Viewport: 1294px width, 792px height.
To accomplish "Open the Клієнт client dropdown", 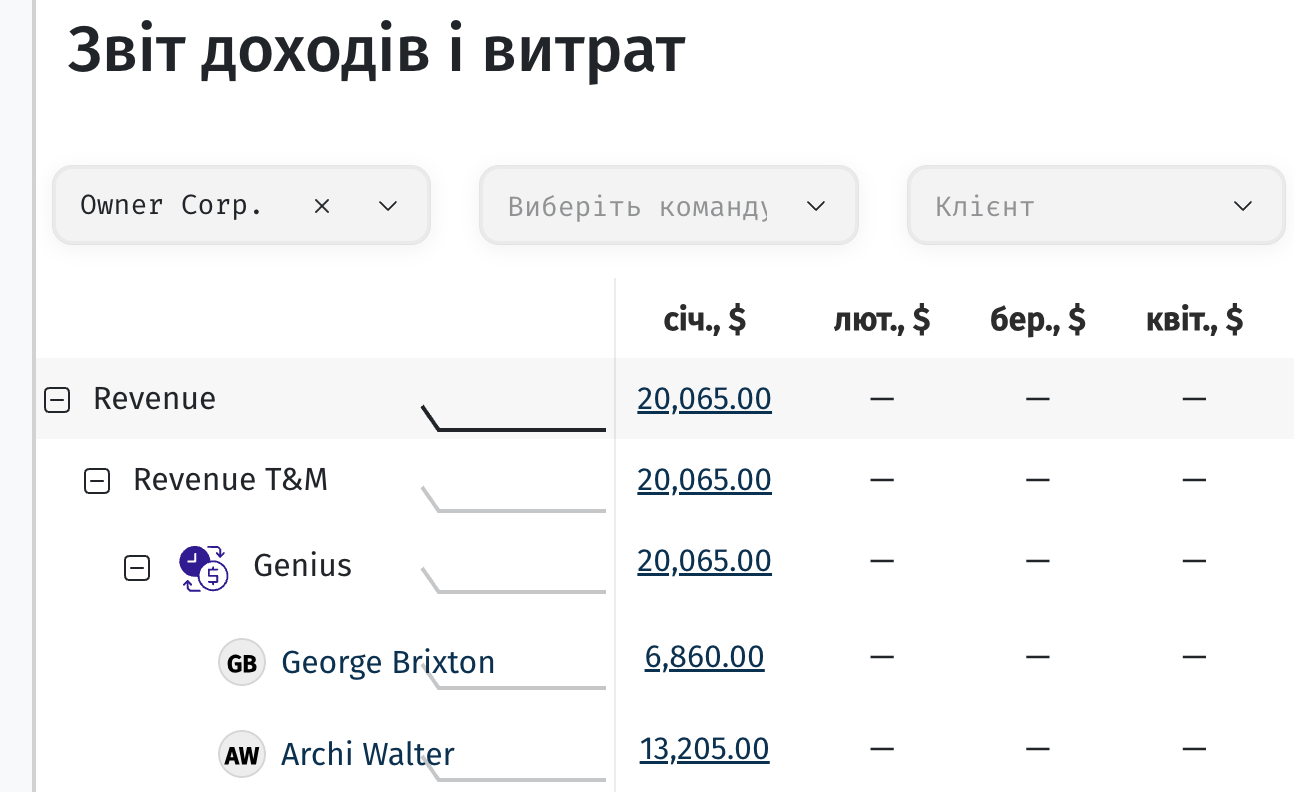I will click(1096, 205).
